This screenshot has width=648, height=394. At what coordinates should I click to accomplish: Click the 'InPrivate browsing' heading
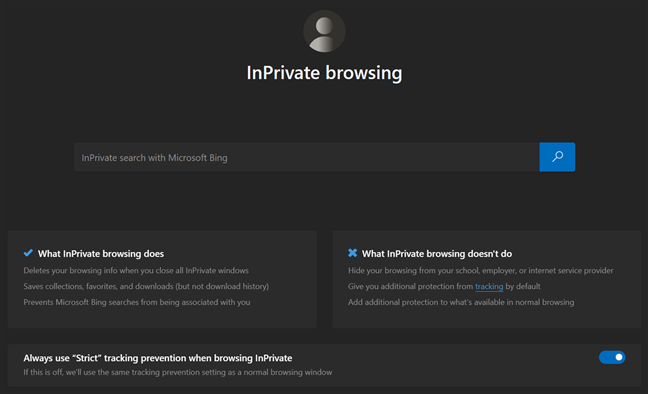tap(324, 73)
